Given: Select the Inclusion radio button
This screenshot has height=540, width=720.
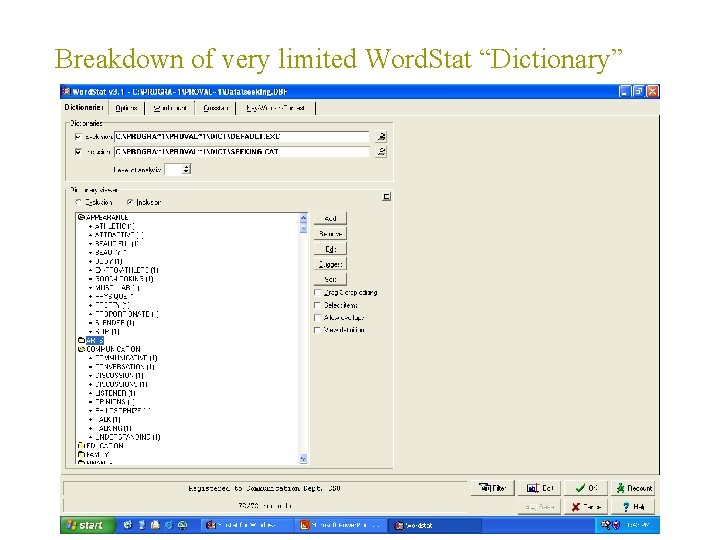Looking at the screenshot, I should (130, 202).
